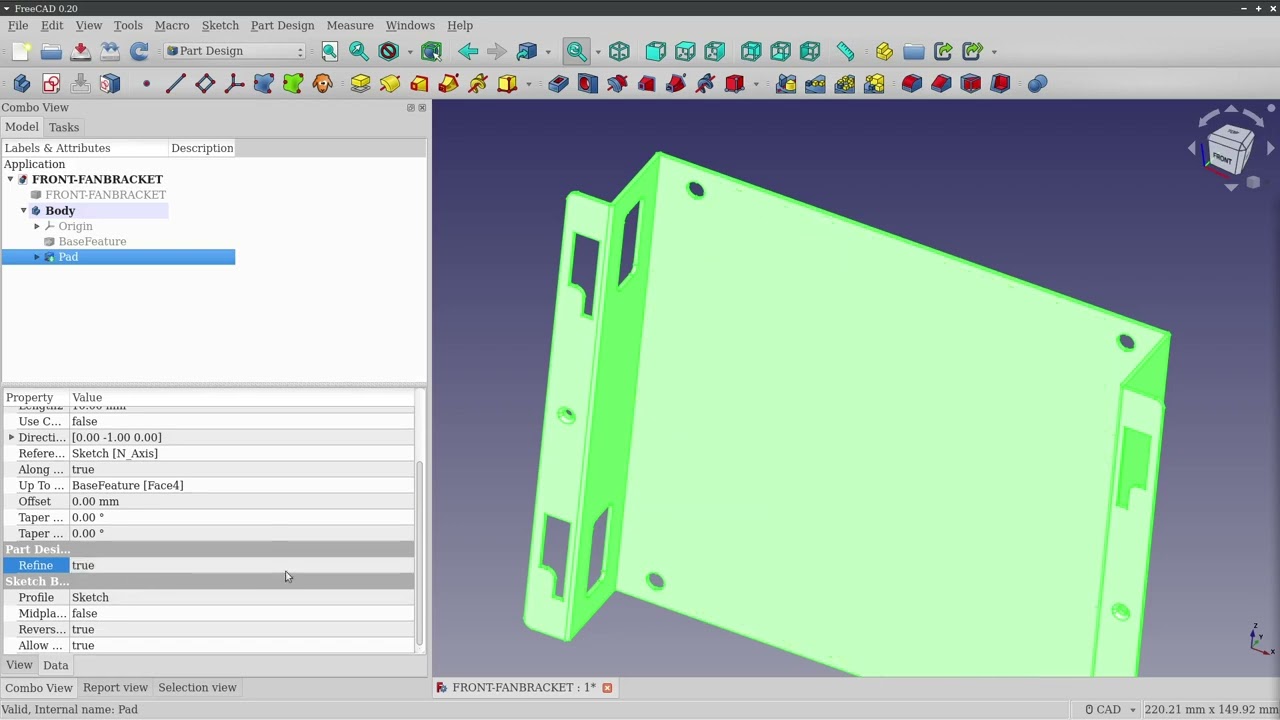Image resolution: width=1280 pixels, height=720 pixels.
Task: Click the Thickness tool
Action: (x=1000, y=84)
